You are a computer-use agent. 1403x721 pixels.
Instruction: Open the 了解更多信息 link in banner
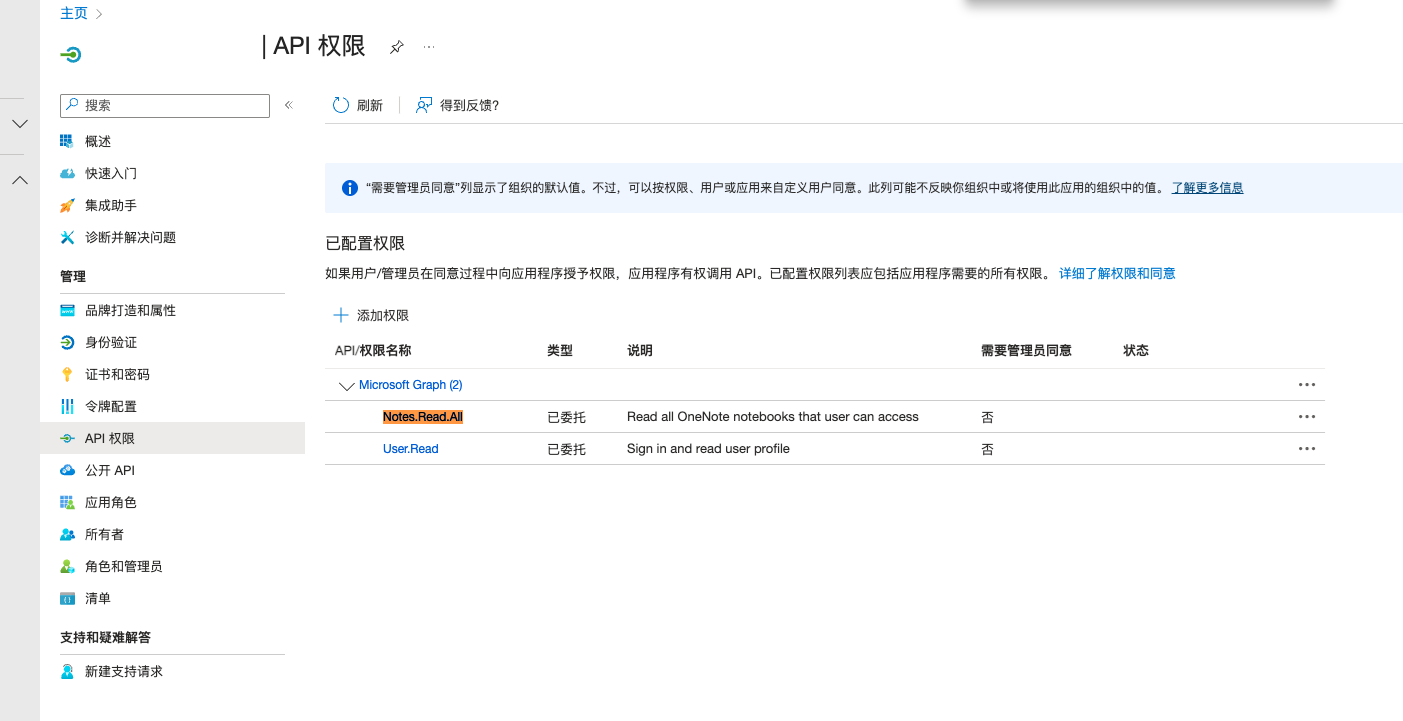tap(1208, 188)
